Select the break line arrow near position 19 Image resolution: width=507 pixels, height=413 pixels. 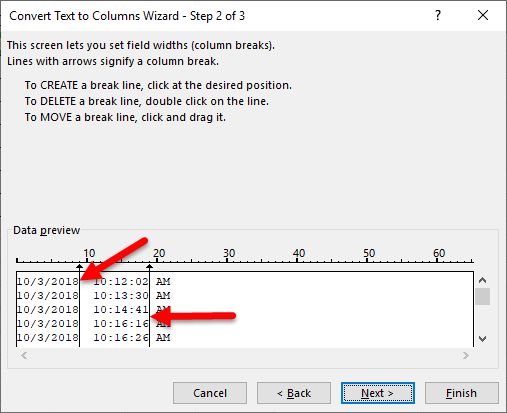click(149, 267)
